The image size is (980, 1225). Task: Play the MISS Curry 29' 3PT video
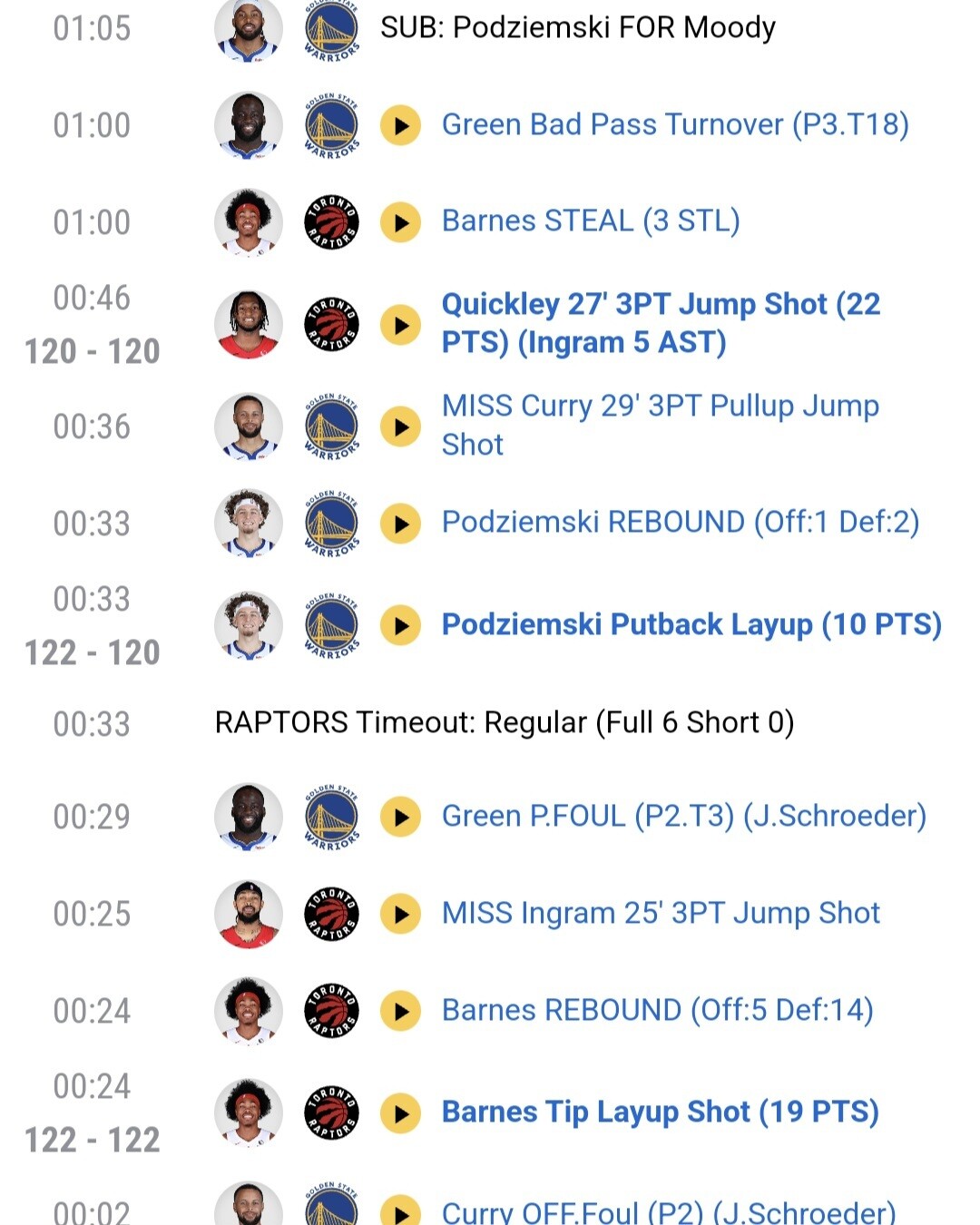click(400, 426)
